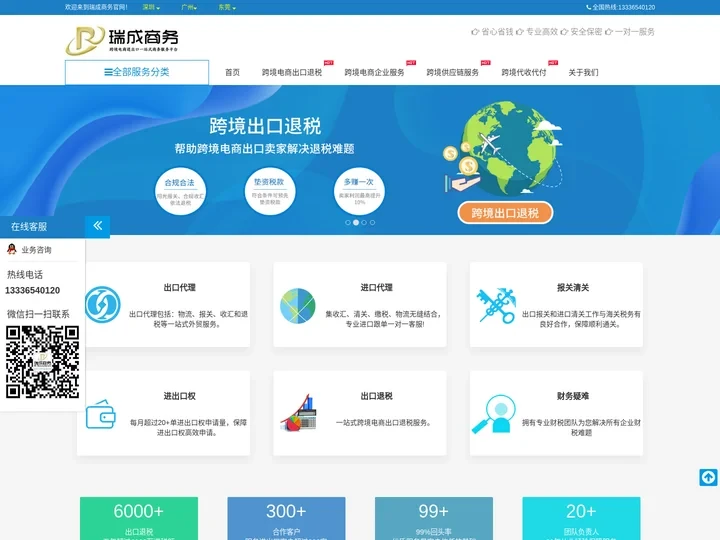Screen dimensions: 720x540
Task: Click the 垫资税款 circle badge
Action: pyautogui.click(x=270, y=191)
